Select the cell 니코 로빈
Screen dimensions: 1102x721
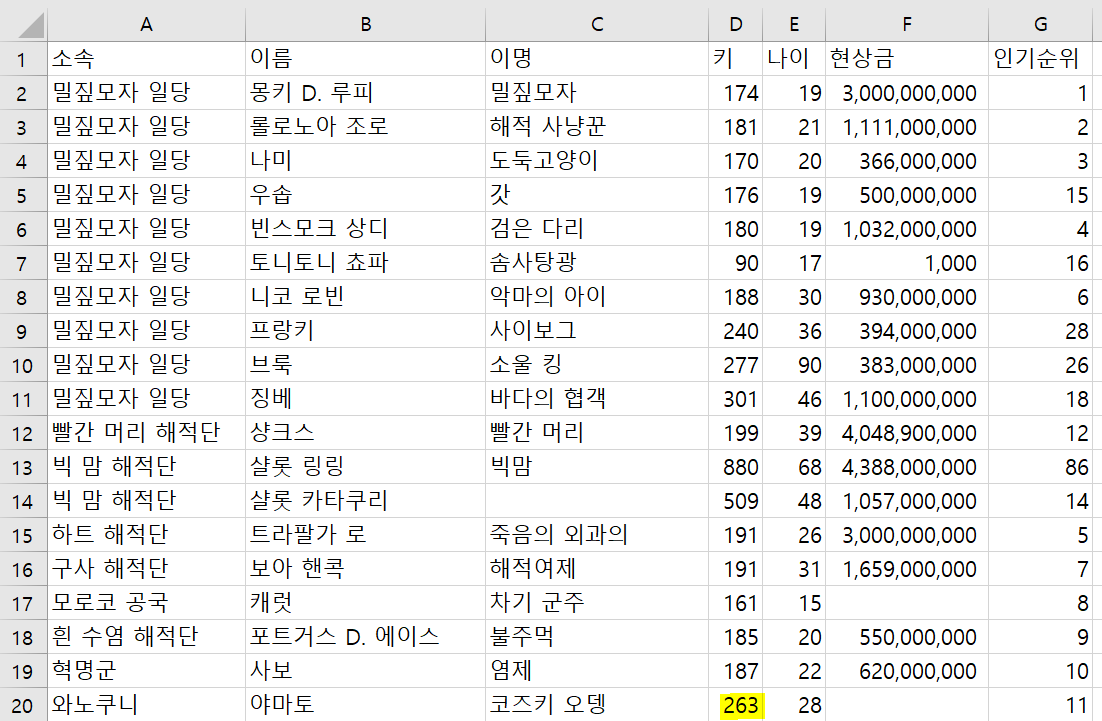pyautogui.click(x=365, y=297)
